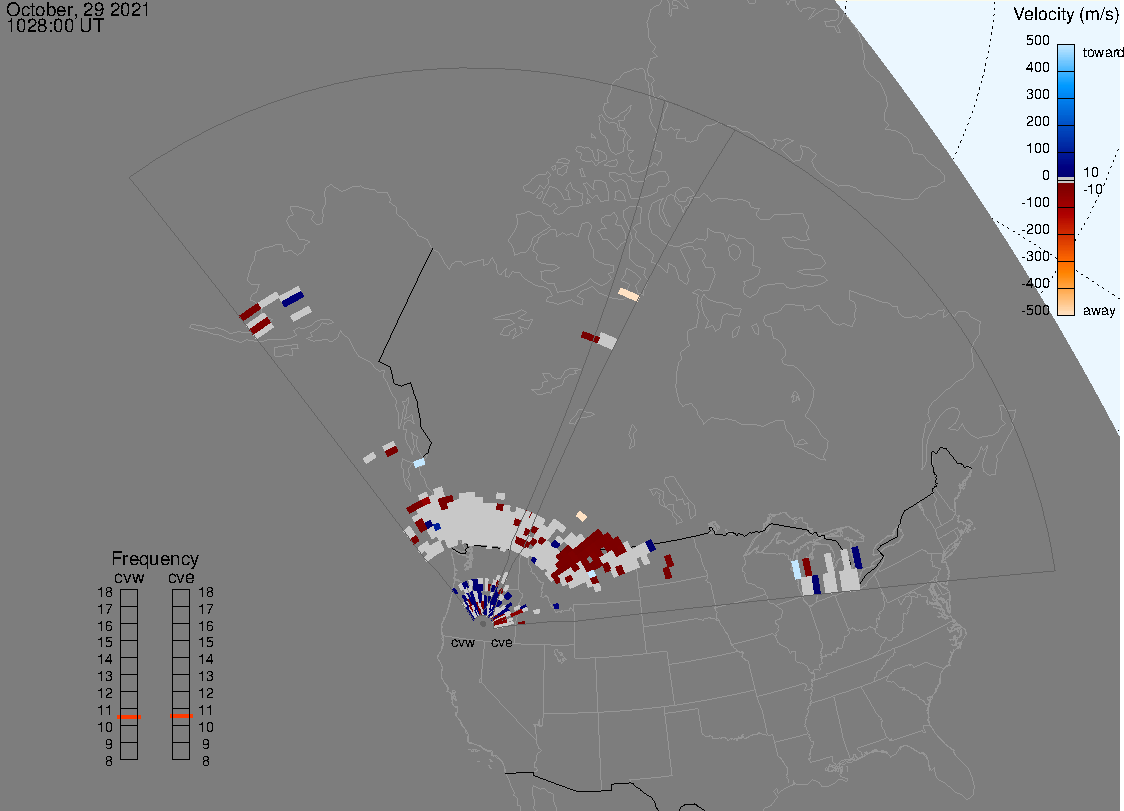The height and width of the screenshot is (811, 1124).
Task: Pick the pale peach -400 to -500 color bar segment
Action: click(1066, 302)
